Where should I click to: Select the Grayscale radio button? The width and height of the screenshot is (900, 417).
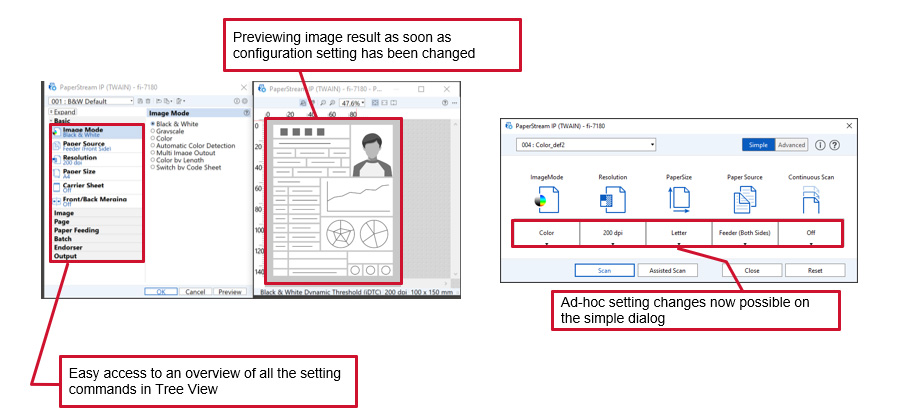(153, 131)
